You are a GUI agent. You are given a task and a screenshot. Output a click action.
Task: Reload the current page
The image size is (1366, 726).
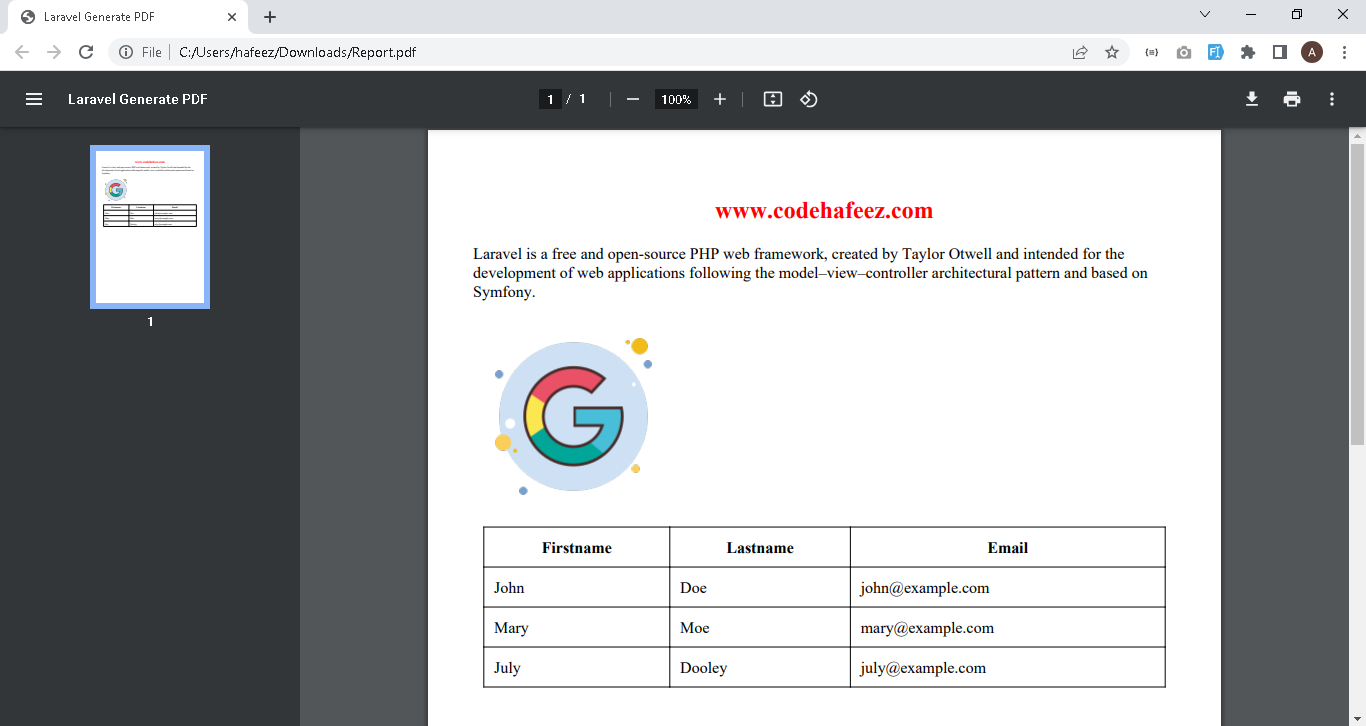coord(86,52)
